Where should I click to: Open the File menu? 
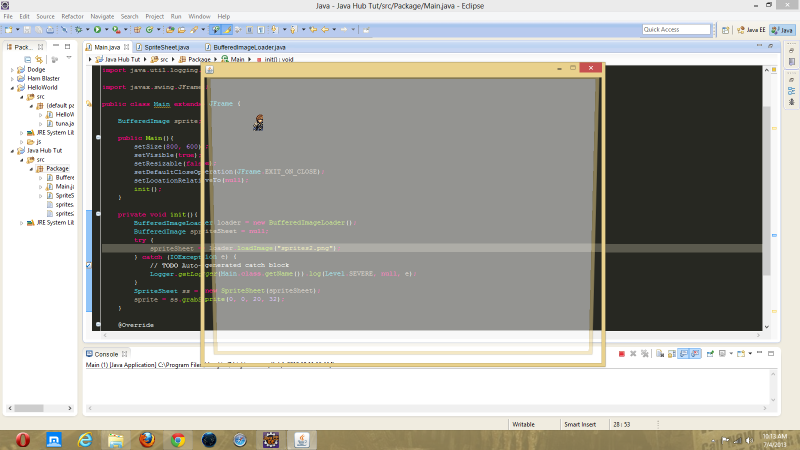(8, 16)
